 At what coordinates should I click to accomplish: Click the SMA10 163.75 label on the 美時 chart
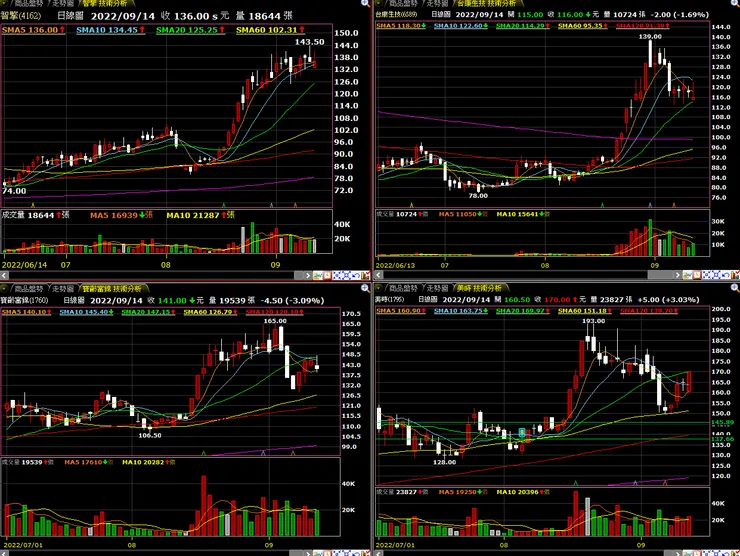(x=461, y=311)
